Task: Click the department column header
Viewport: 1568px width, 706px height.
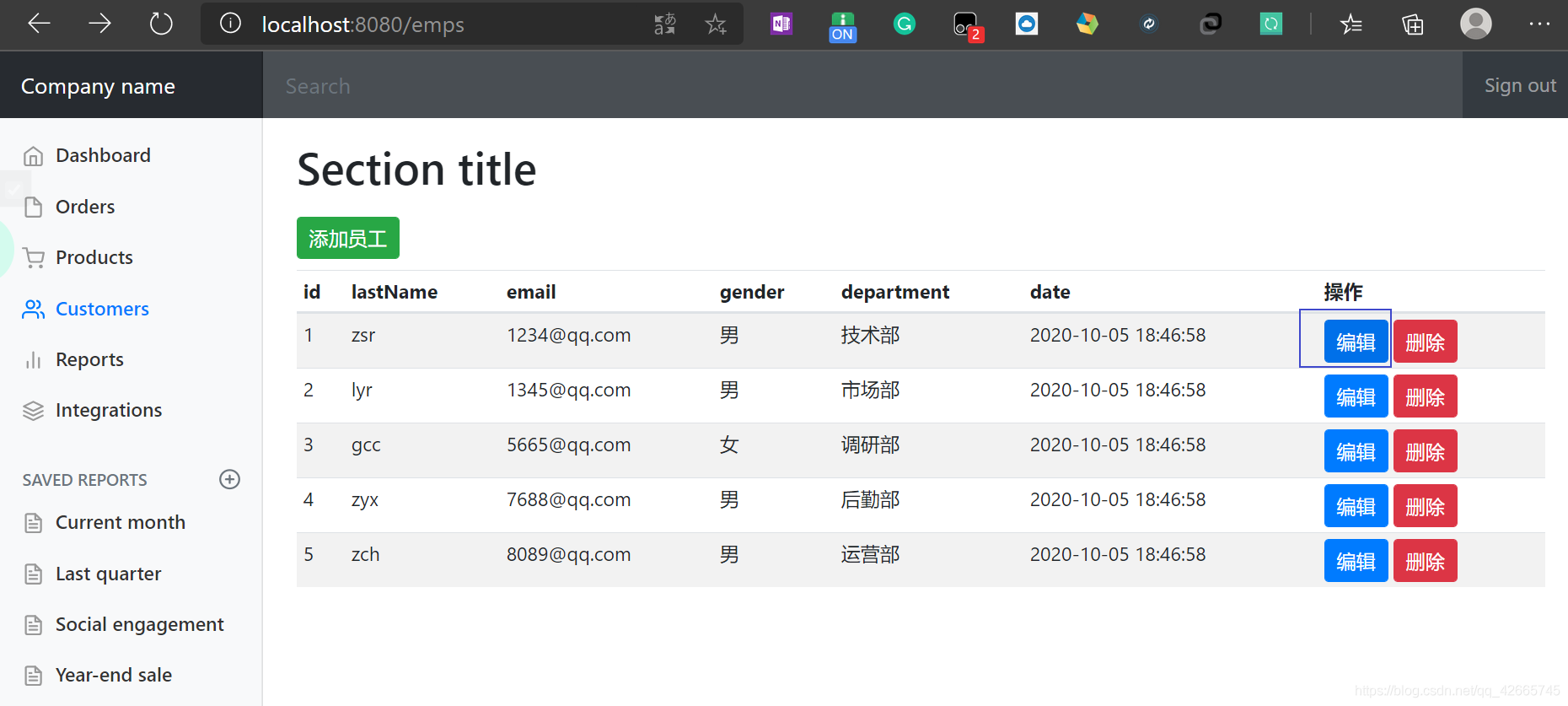Action: [x=895, y=292]
